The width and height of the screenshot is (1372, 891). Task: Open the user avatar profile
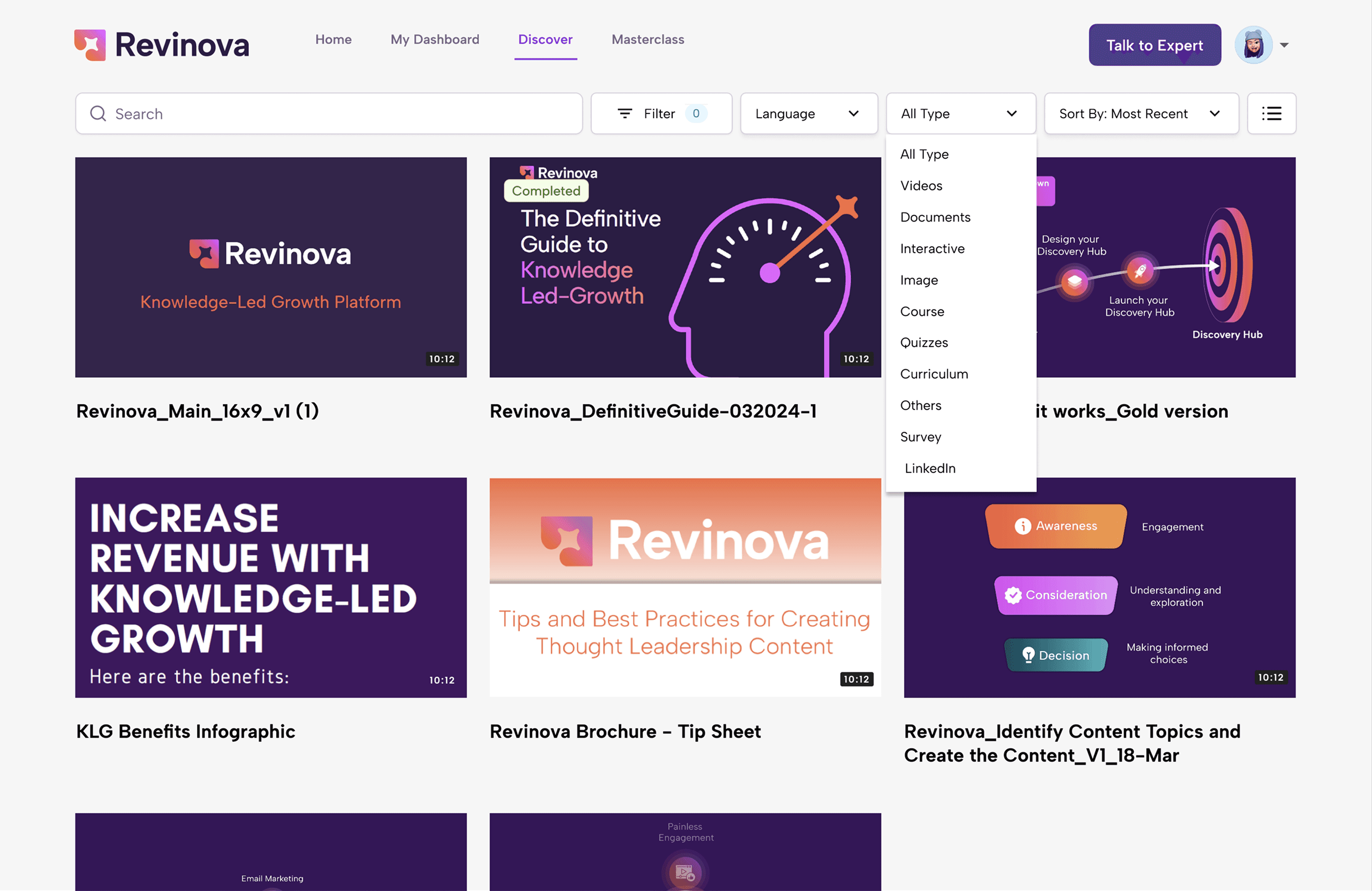pos(1253,45)
